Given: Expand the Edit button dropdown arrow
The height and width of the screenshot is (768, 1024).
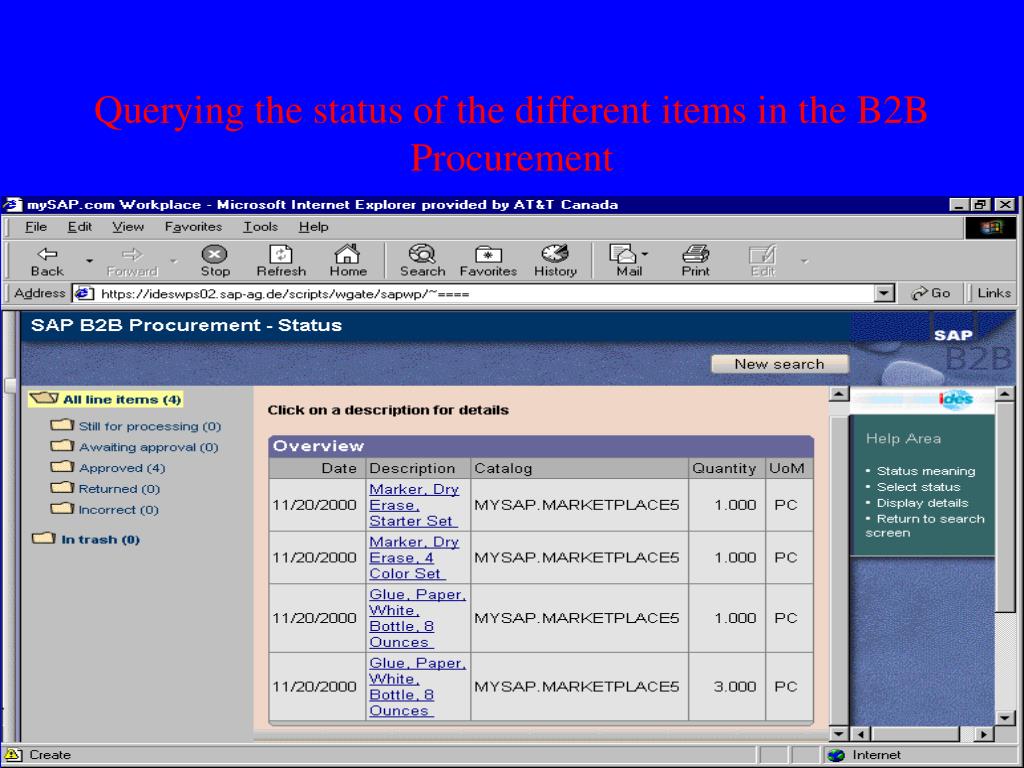Looking at the screenshot, I should (805, 261).
